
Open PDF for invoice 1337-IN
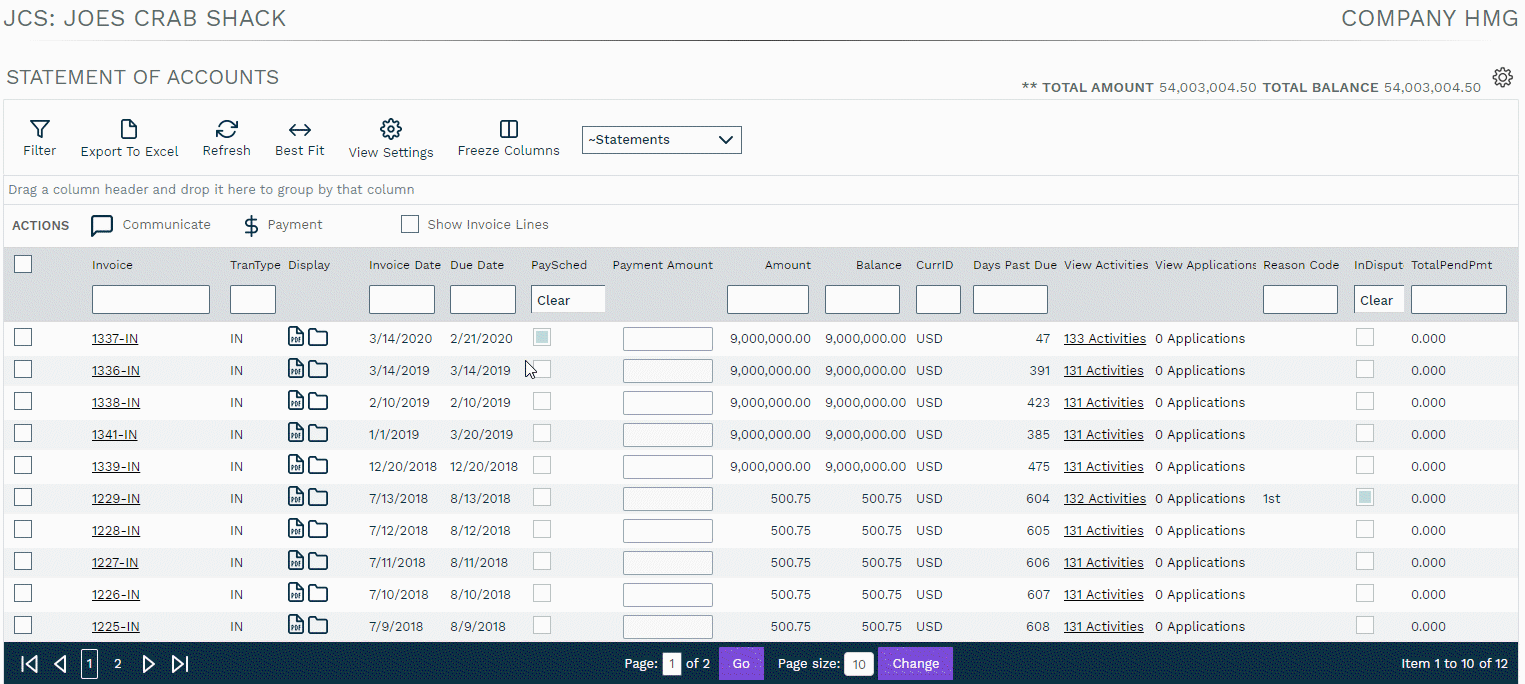296,338
